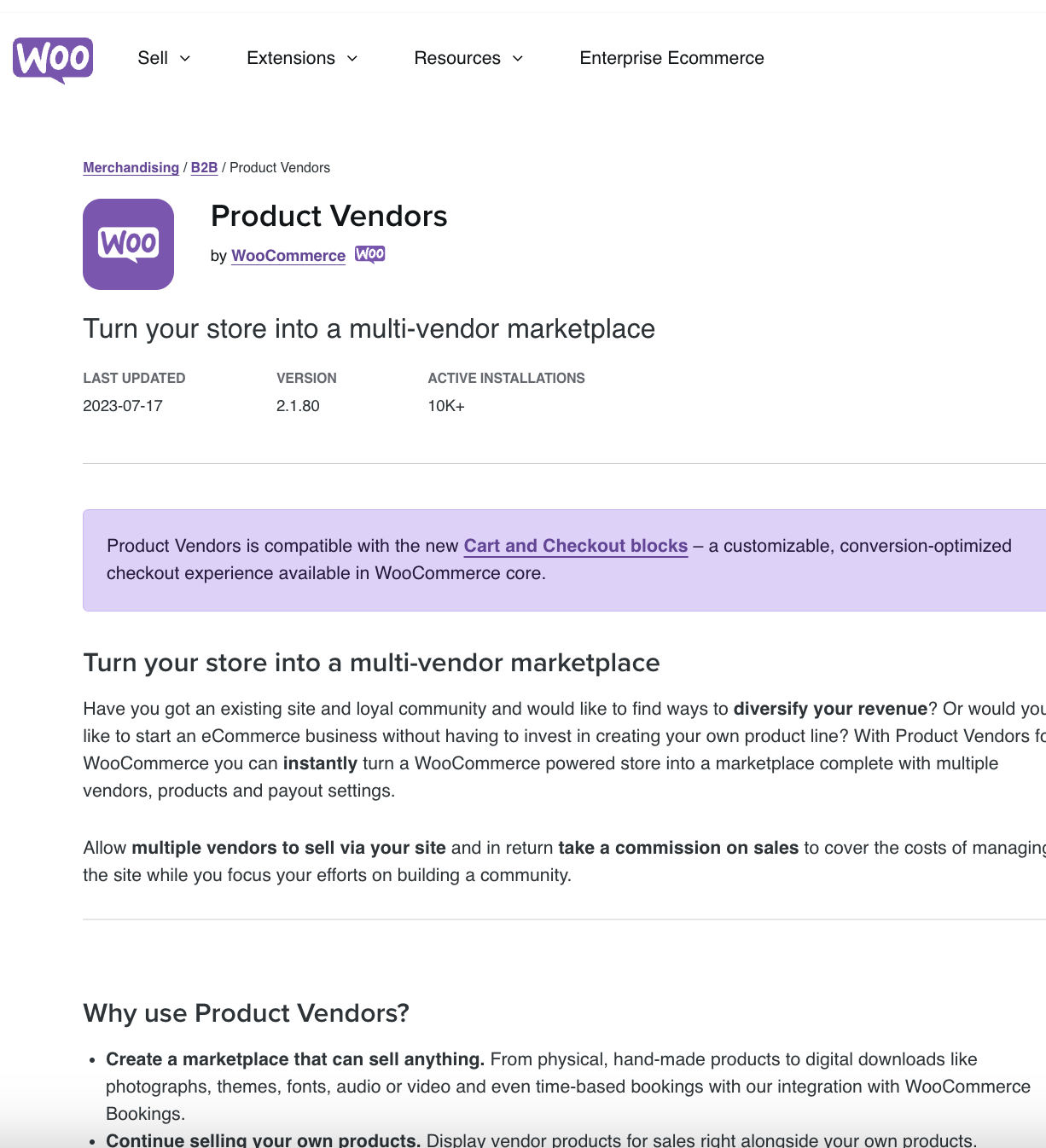Open the Cart and Checkout blocks link
The image size is (1046, 1148).
click(x=575, y=546)
